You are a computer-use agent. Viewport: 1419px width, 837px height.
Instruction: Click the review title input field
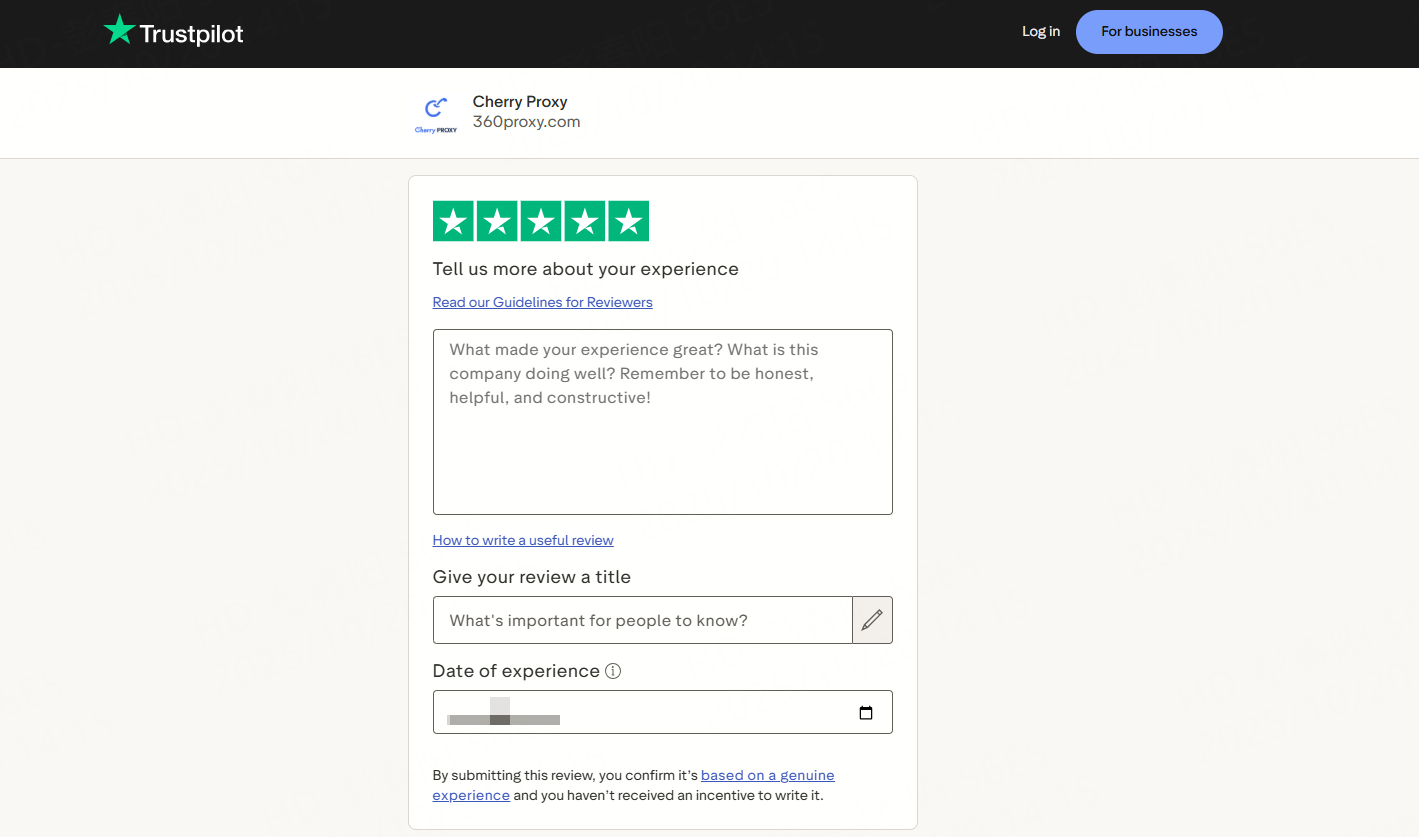click(x=642, y=620)
